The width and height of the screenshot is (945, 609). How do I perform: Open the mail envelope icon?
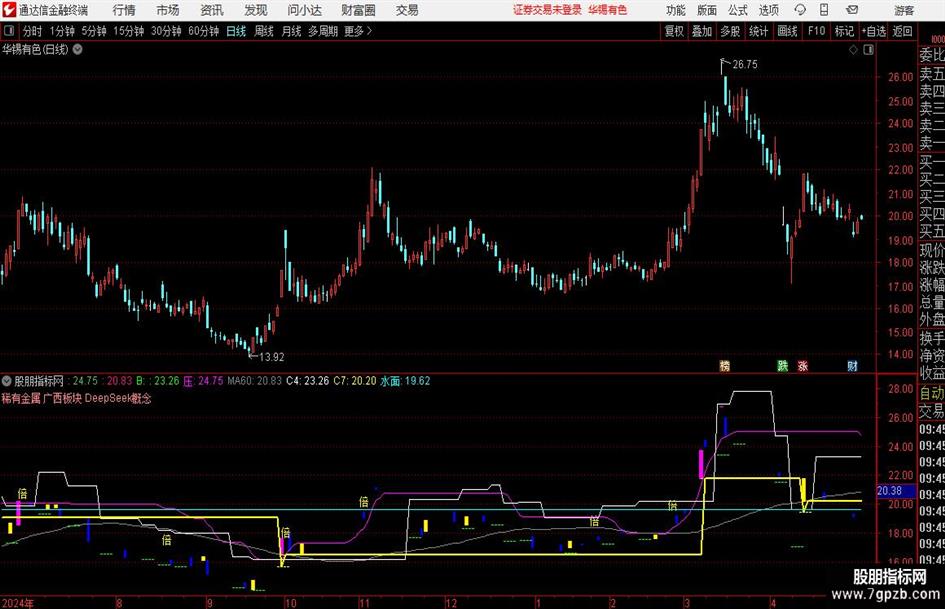pos(852,10)
